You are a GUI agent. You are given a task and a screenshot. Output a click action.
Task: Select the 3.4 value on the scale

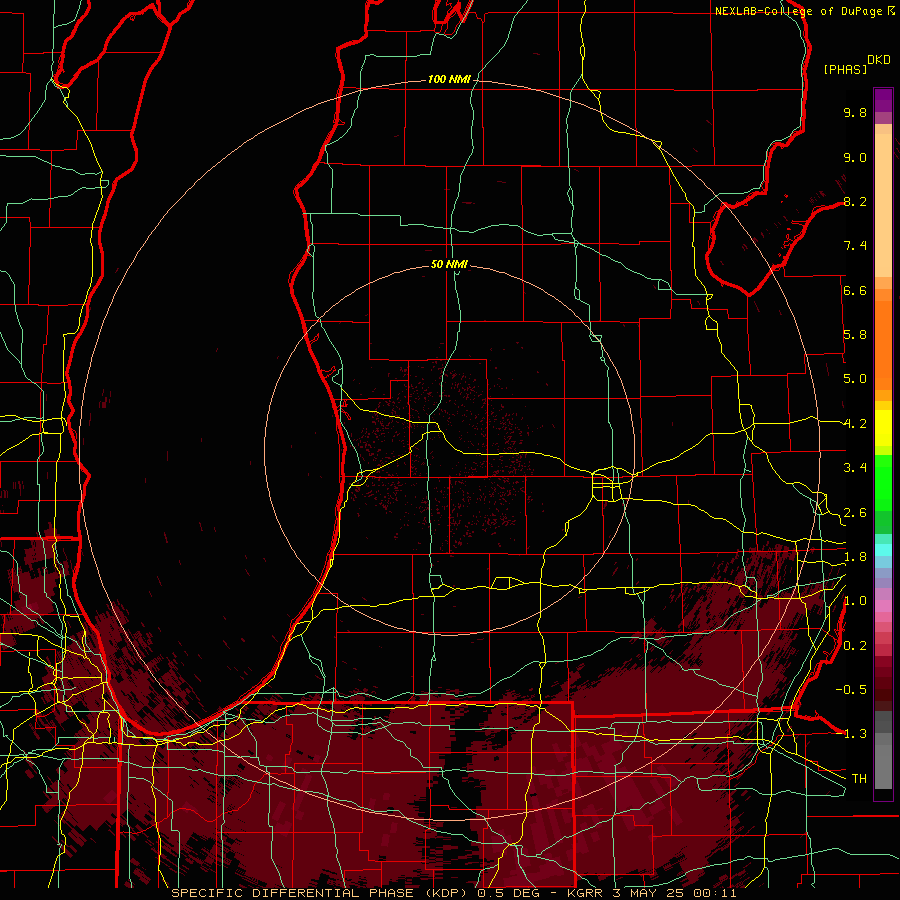click(855, 468)
